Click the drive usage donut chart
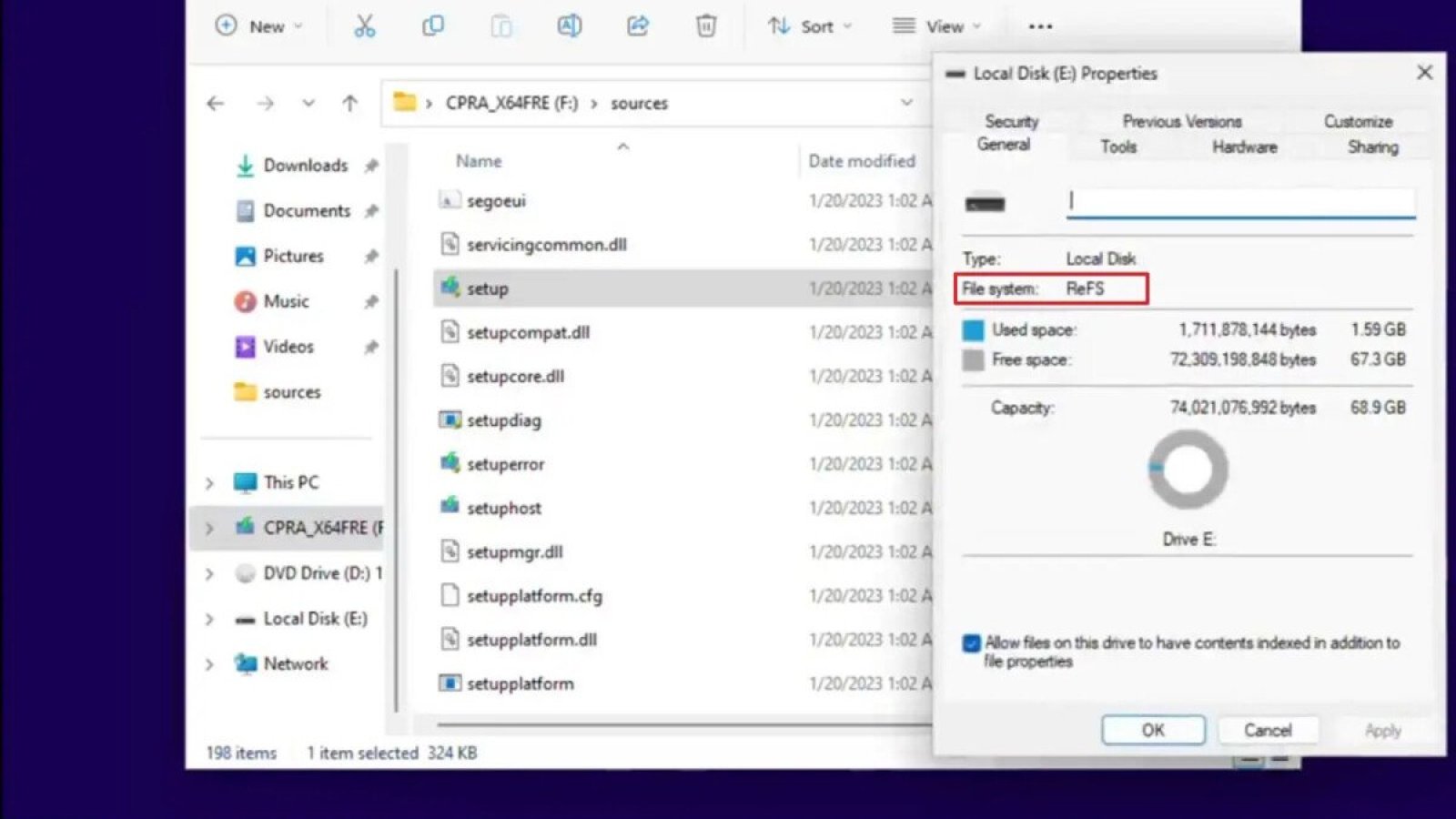 point(1188,470)
